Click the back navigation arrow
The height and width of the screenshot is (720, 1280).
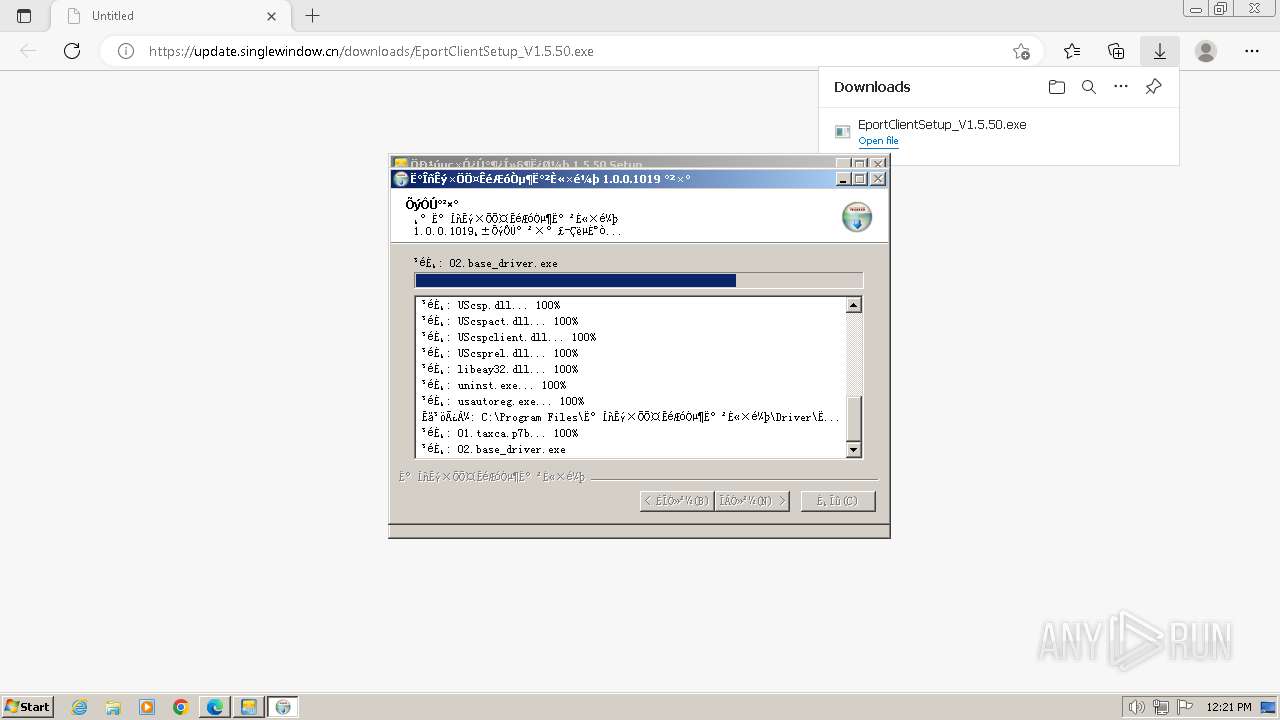(x=28, y=51)
